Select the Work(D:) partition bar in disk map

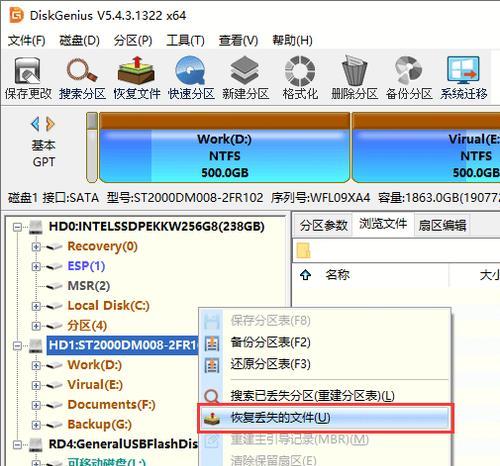224,148
